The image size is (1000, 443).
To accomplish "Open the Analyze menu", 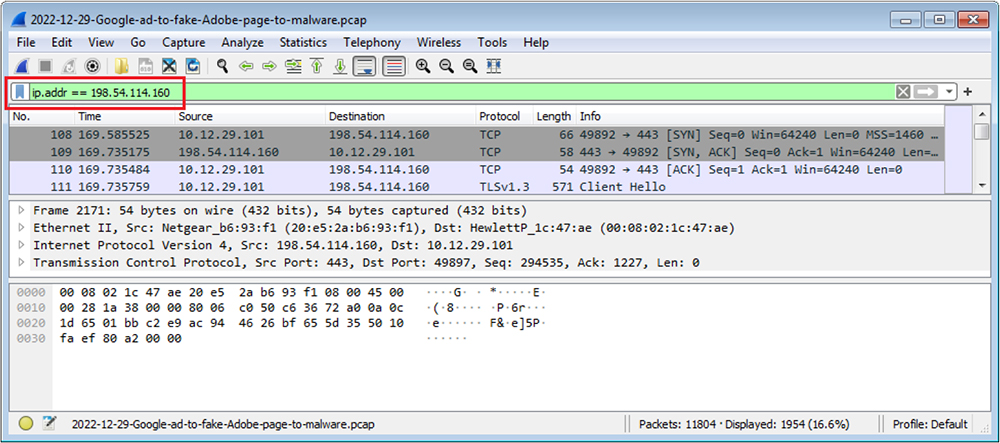I will click(x=242, y=42).
